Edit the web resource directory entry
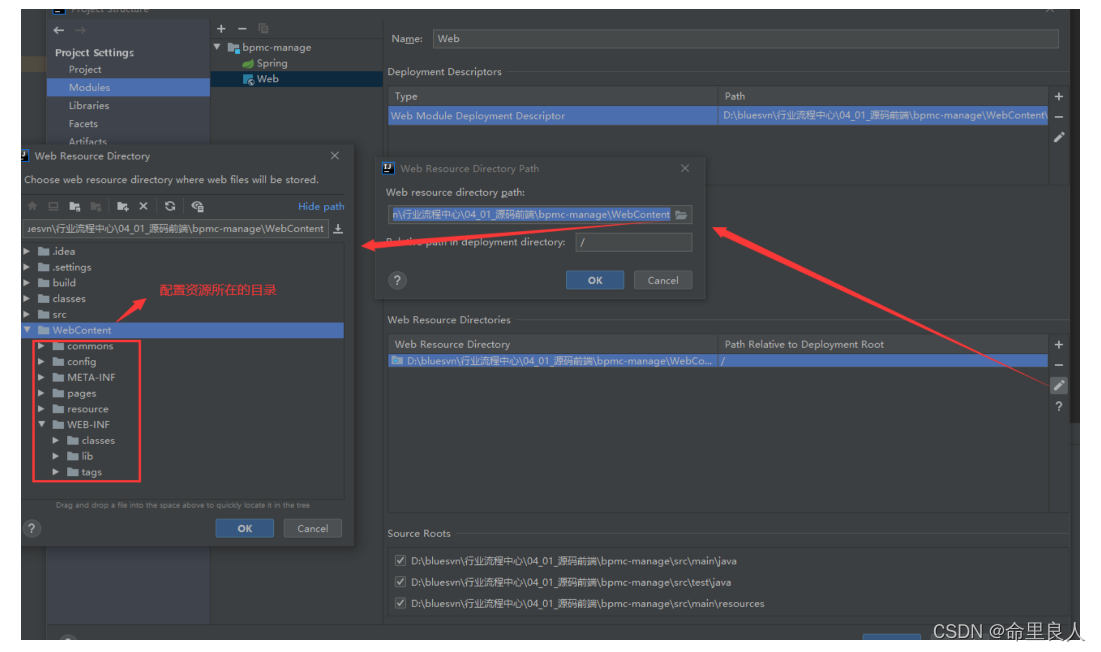This screenshot has width=1101, height=652. pyautogui.click(x=1059, y=385)
